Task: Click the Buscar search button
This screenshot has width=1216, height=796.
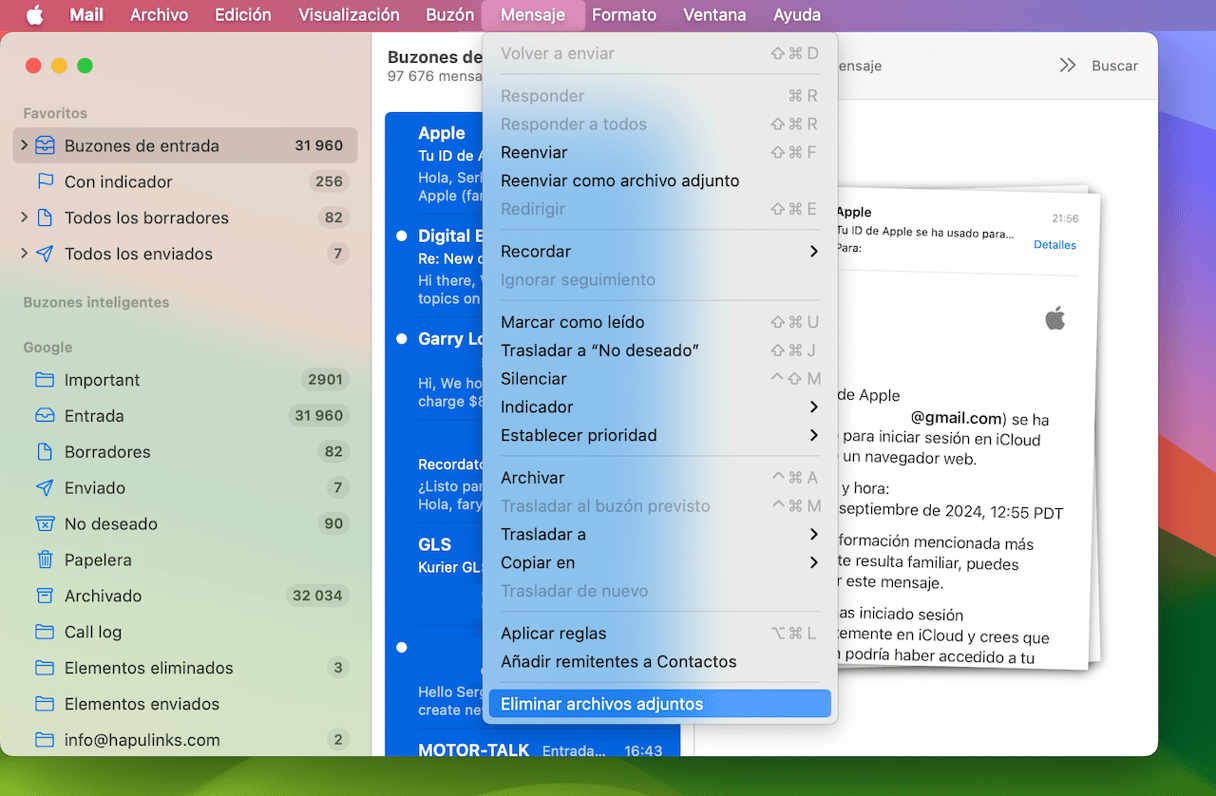Action: 1114,65
